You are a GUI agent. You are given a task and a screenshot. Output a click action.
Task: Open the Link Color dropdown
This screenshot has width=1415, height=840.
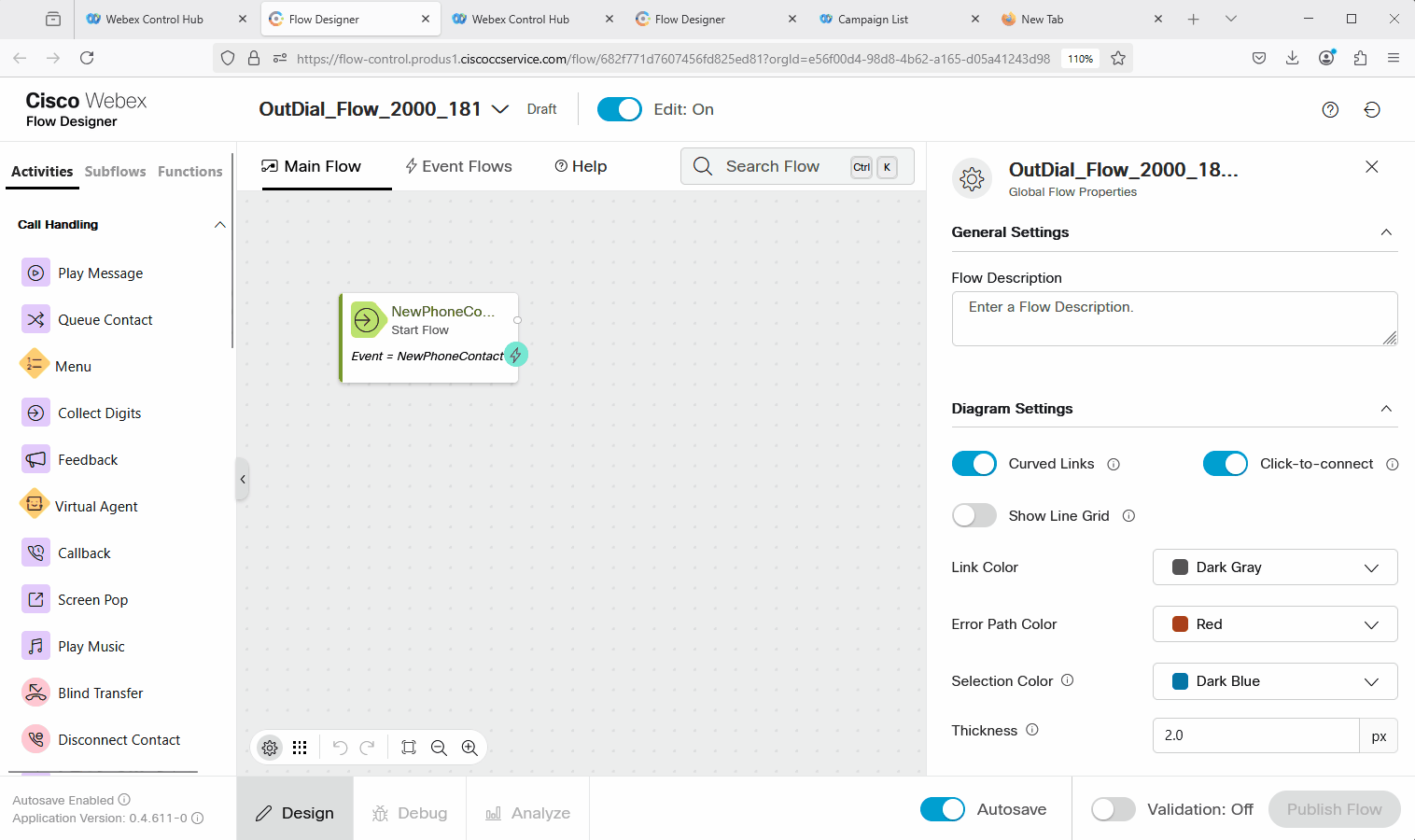point(1274,567)
